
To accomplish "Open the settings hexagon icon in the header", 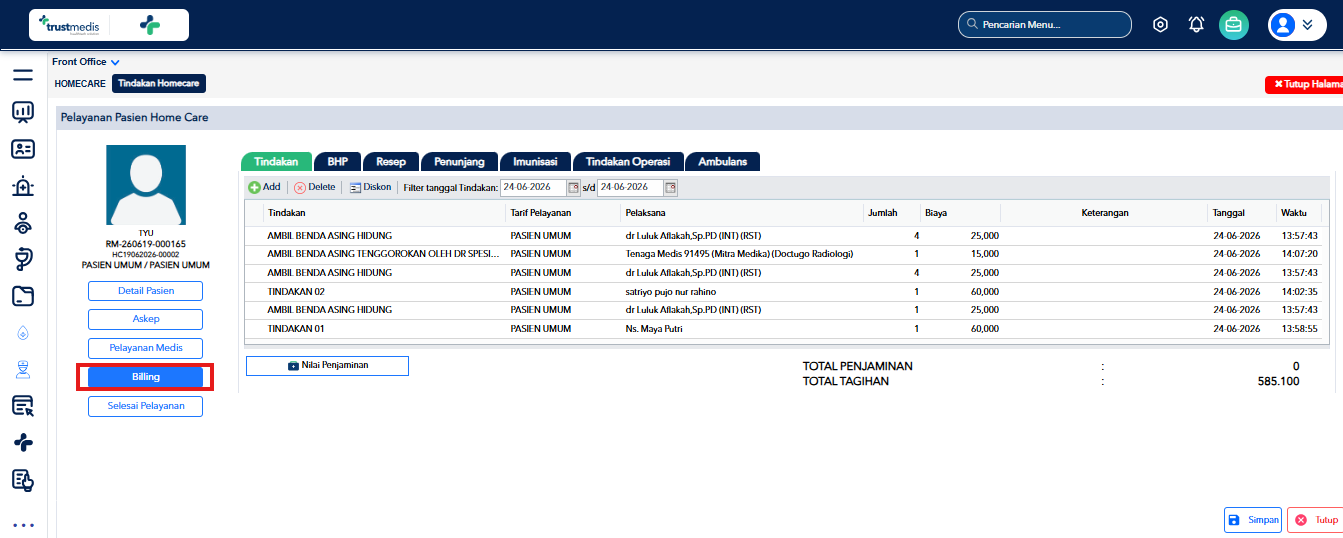I will pyautogui.click(x=1160, y=25).
